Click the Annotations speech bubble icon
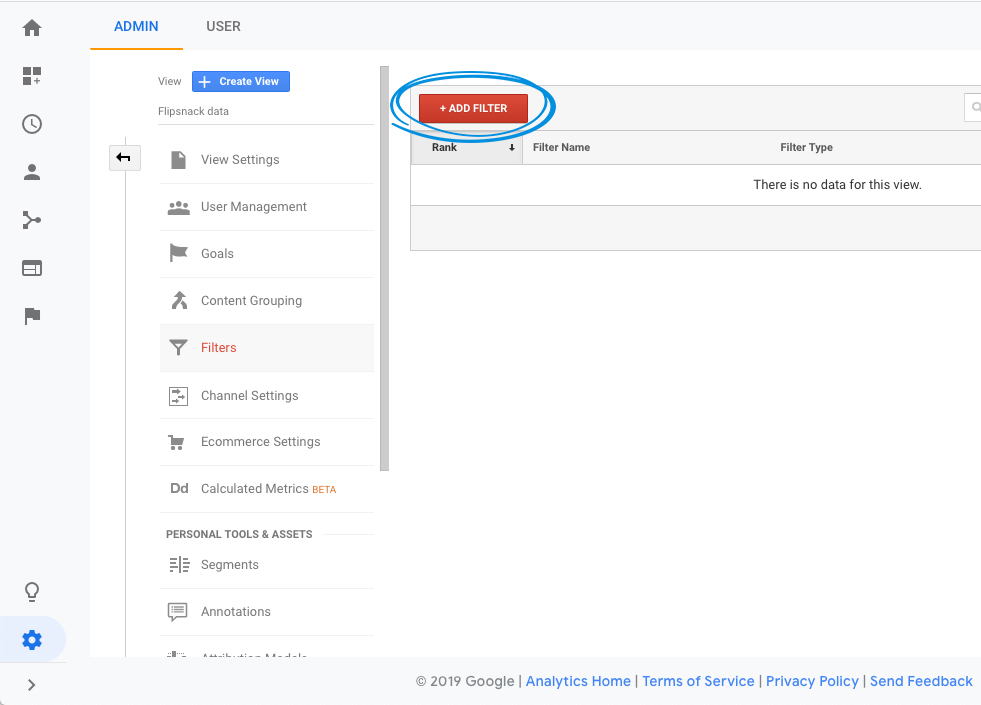981x705 pixels. point(178,612)
